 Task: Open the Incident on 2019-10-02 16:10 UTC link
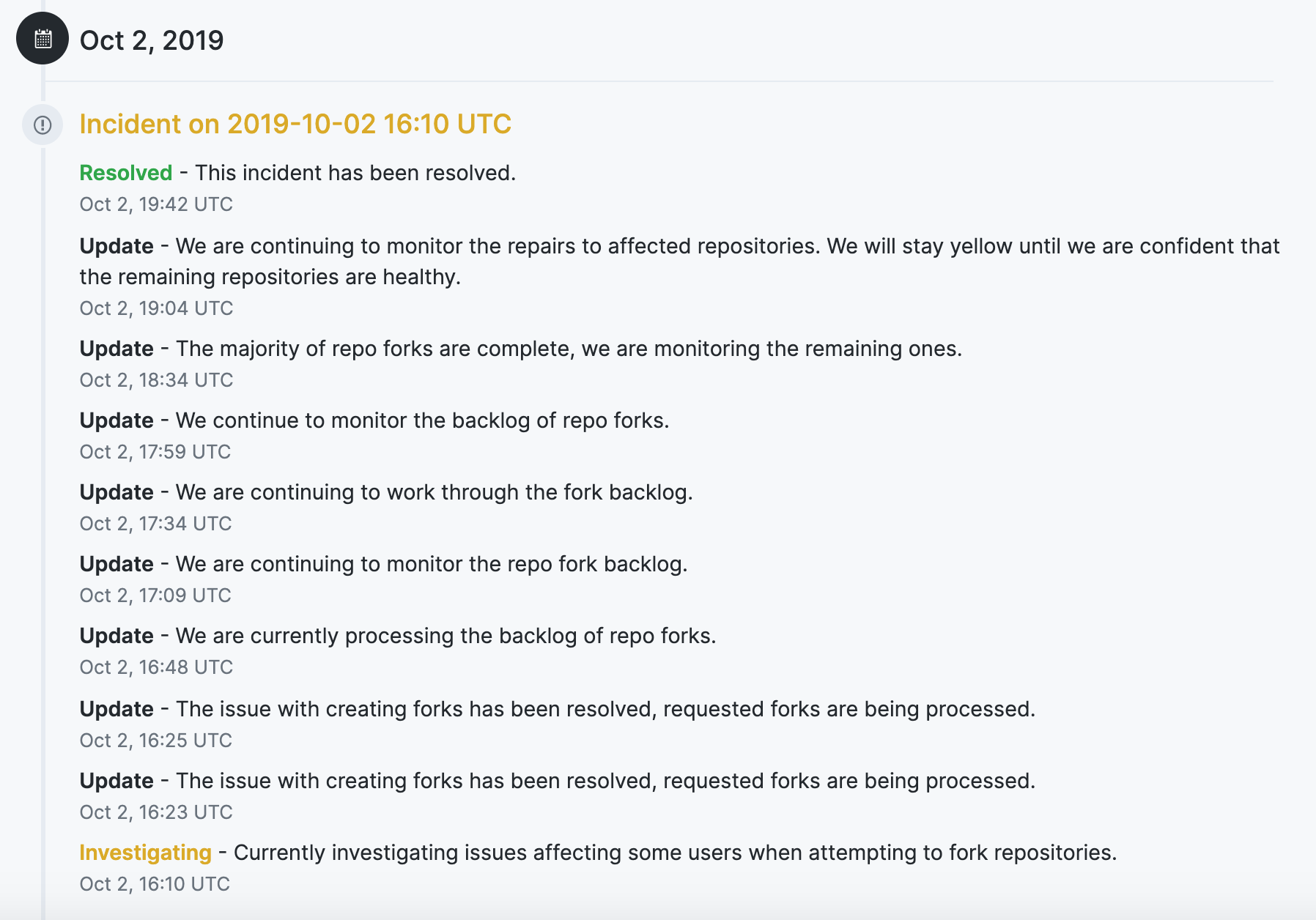click(x=295, y=125)
